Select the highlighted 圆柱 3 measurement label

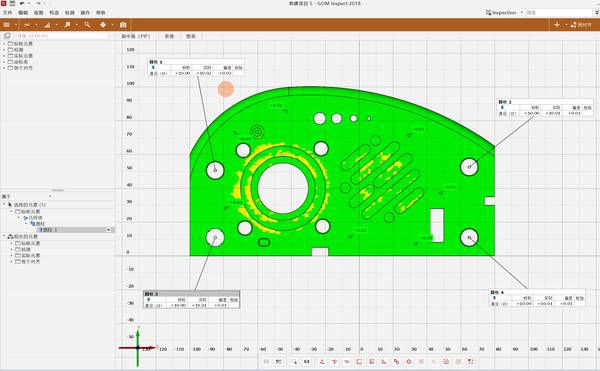pos(191,299)
